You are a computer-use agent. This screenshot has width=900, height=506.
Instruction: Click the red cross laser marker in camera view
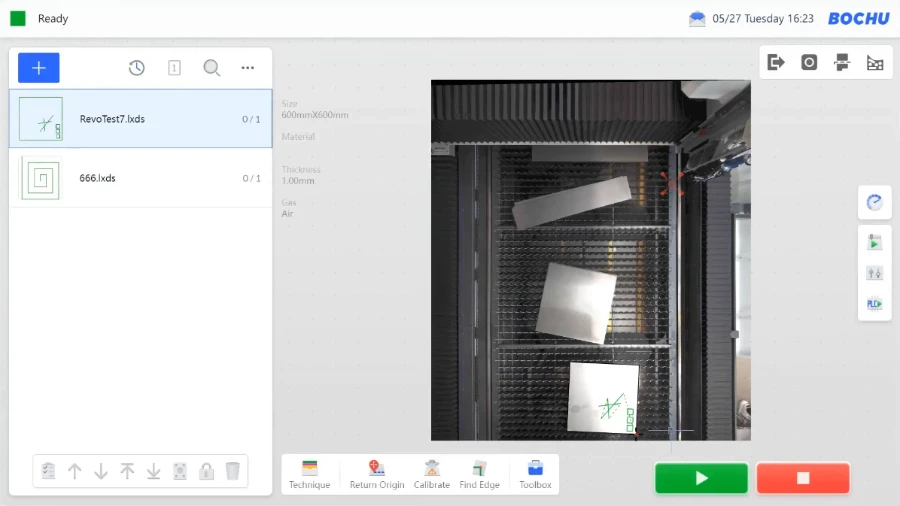tap(672, 184)
